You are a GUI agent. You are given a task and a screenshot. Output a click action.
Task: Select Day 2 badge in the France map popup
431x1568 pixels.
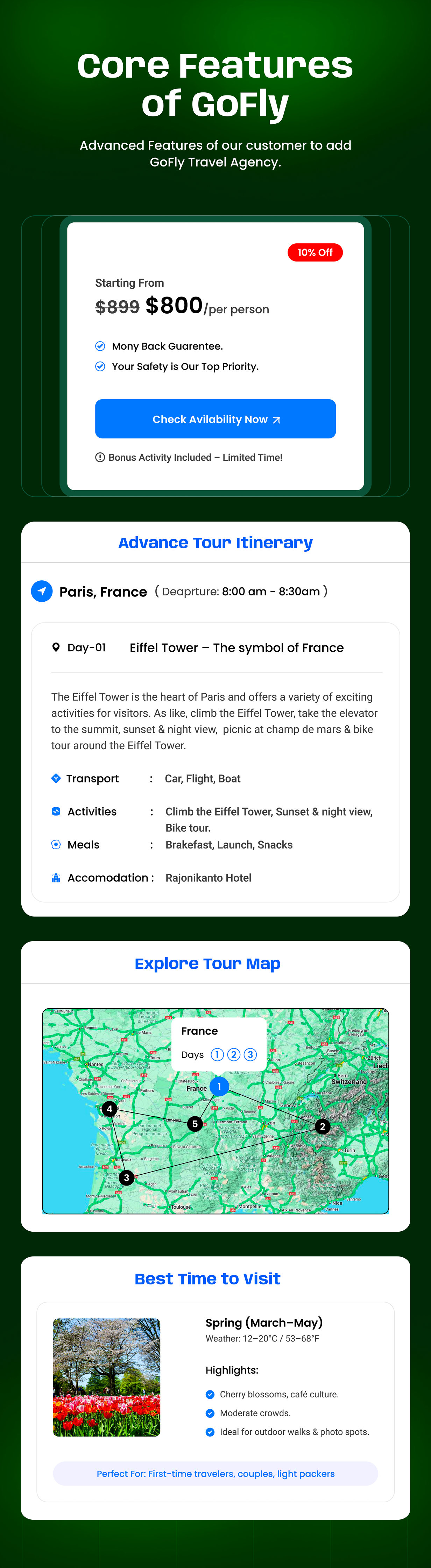[x=234, y=1054]
